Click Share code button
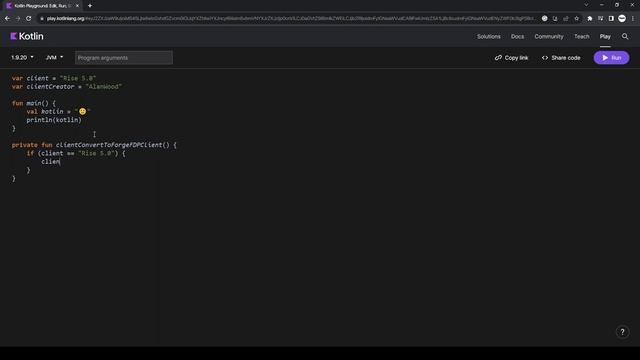Image resolution: width=640 pixels, height=360 pixels. (x=561, y=58)
